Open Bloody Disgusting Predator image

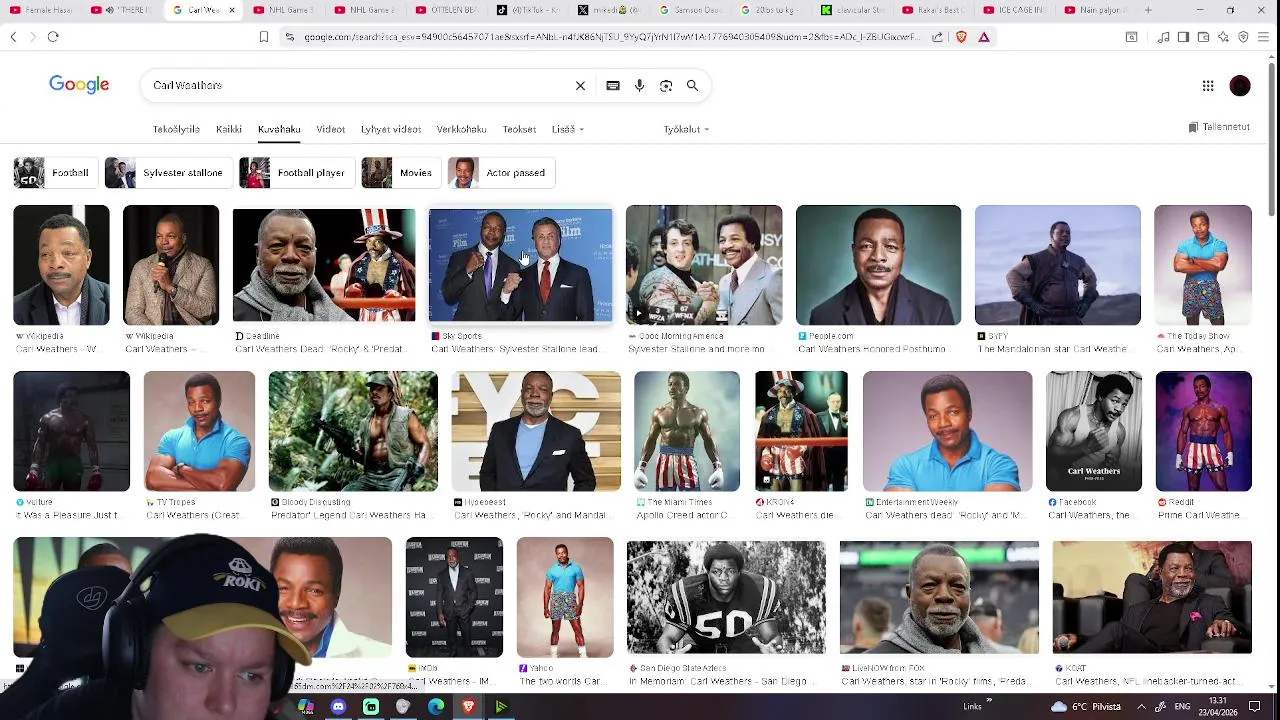pos(353,431)
